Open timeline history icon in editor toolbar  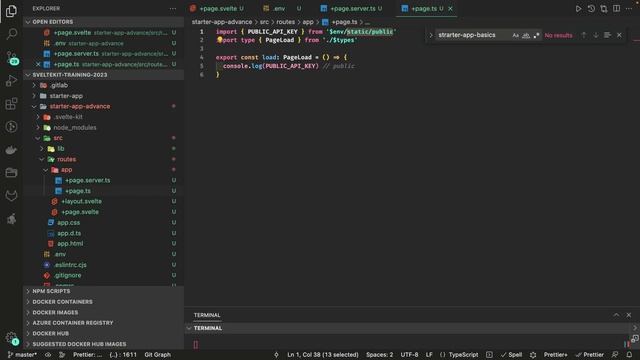591,9
